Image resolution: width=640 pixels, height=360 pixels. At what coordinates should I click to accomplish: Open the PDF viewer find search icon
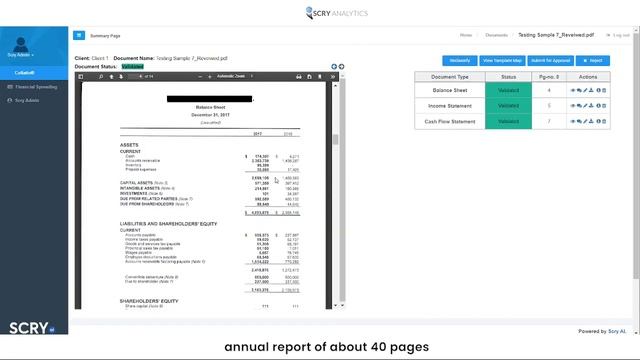pos(101,77)
